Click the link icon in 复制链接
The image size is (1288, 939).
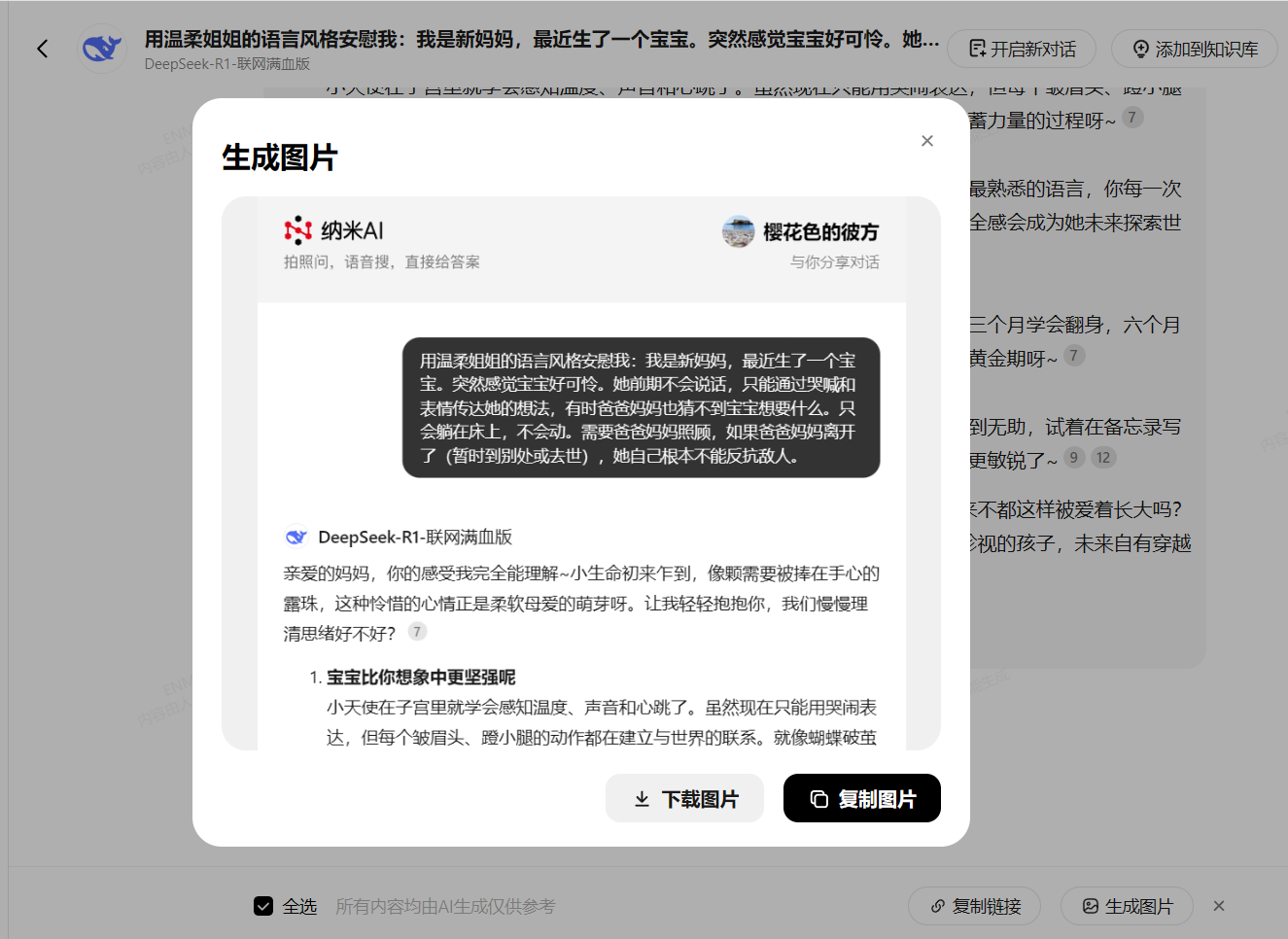pyautogui.click(x=937, y=906)
